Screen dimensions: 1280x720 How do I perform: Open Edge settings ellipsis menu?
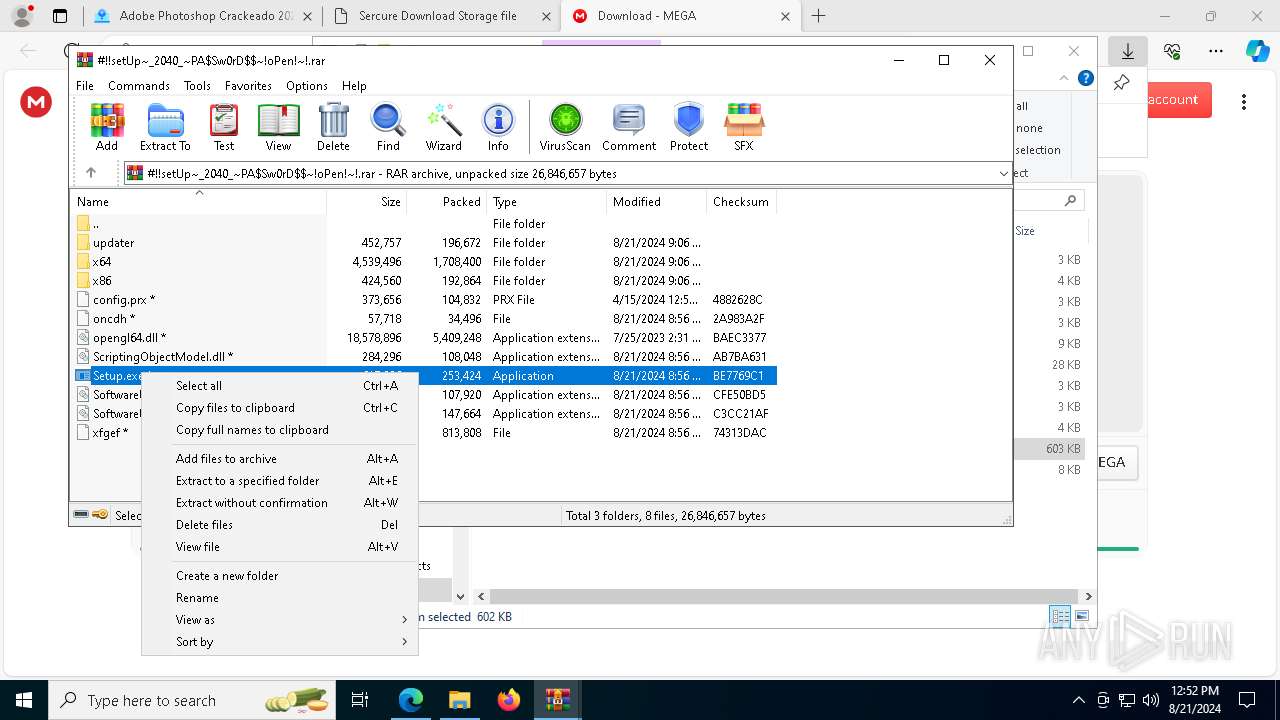[1216, 51]
